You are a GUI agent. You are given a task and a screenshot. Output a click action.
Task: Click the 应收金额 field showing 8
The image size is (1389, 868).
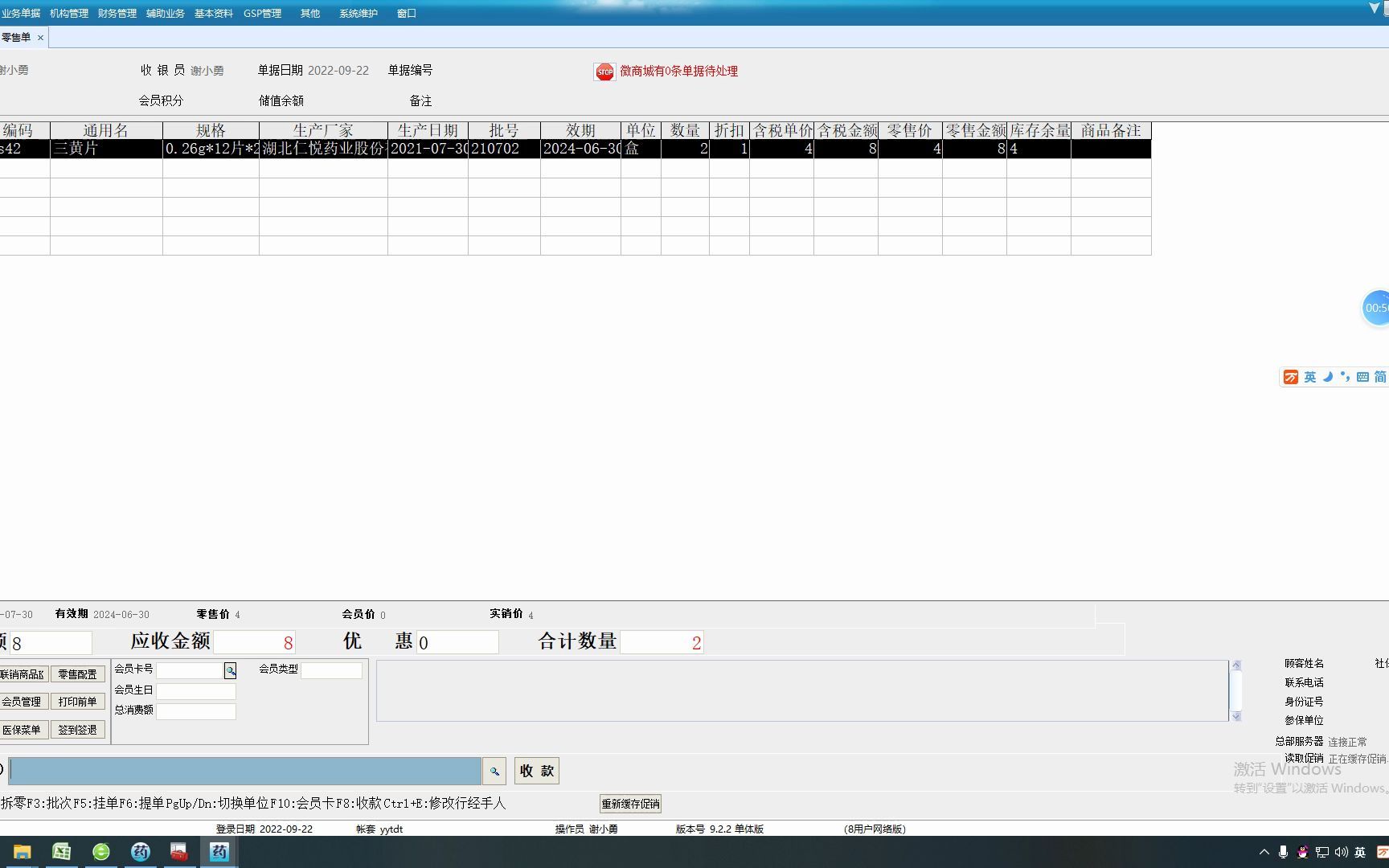point(254,642)
